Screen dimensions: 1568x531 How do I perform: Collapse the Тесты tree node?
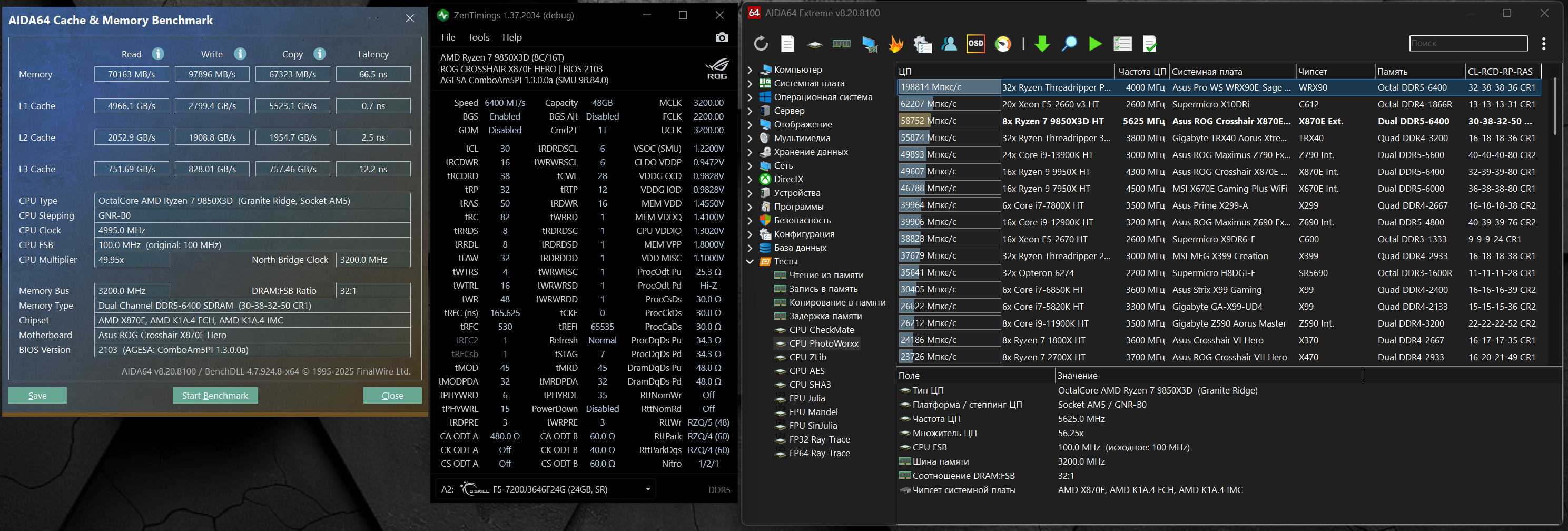coord(750,262)
